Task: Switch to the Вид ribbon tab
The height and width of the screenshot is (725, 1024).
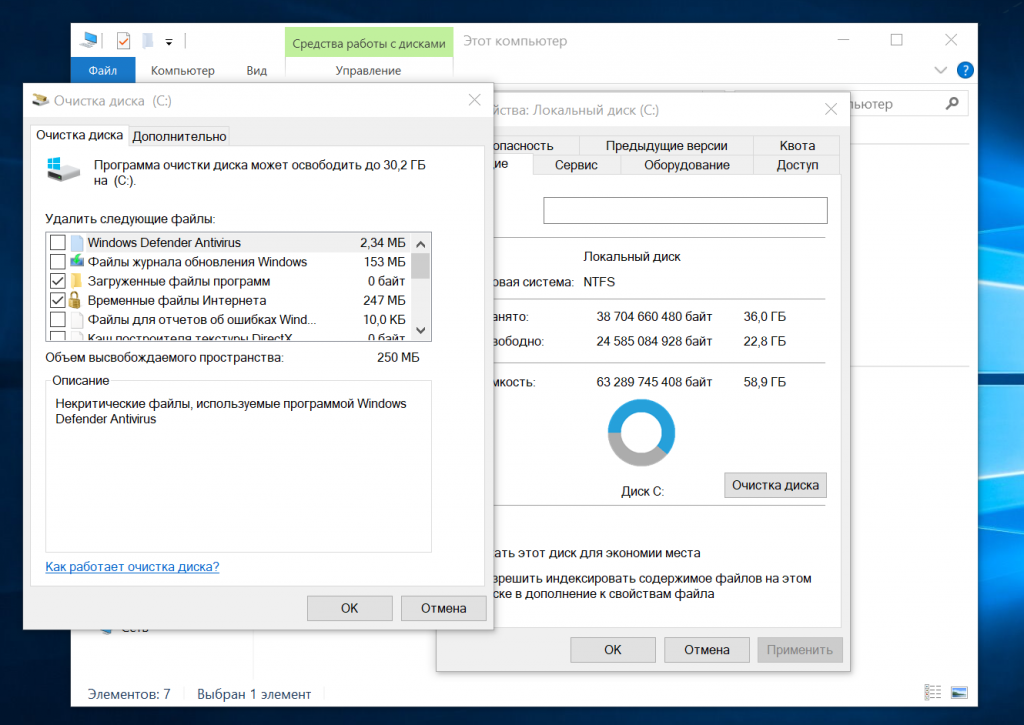Action: click(x=256, y=70)
